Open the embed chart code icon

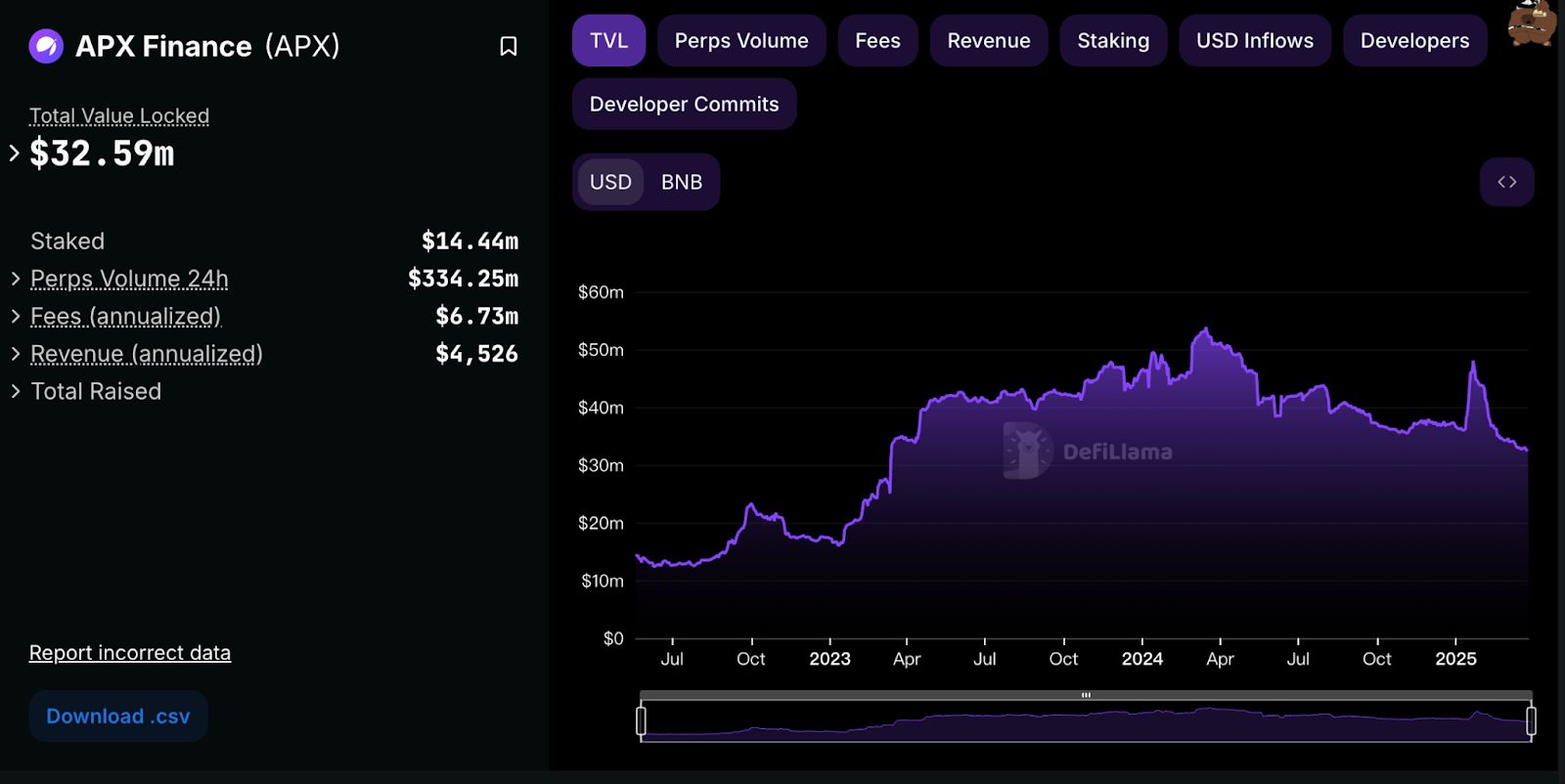[x=1506, y=182]
